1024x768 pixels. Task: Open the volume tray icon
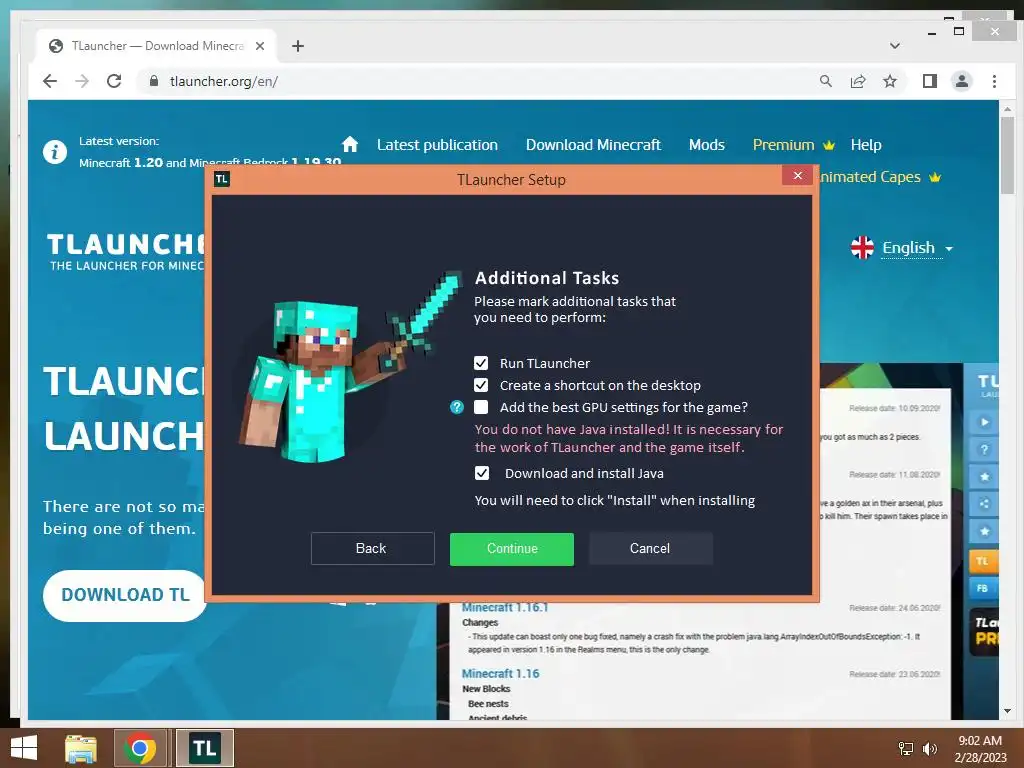[929, 749]
